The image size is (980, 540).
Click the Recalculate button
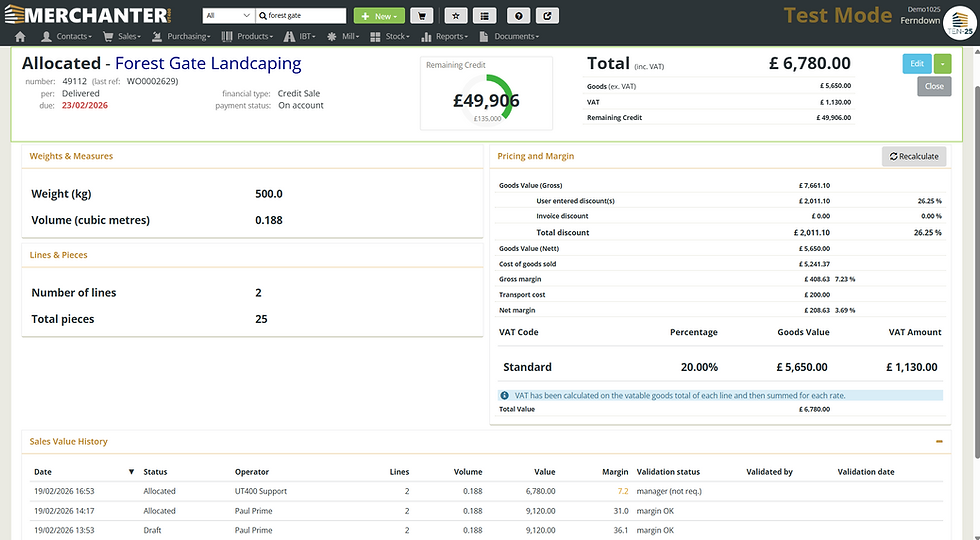tap(914, 156)
